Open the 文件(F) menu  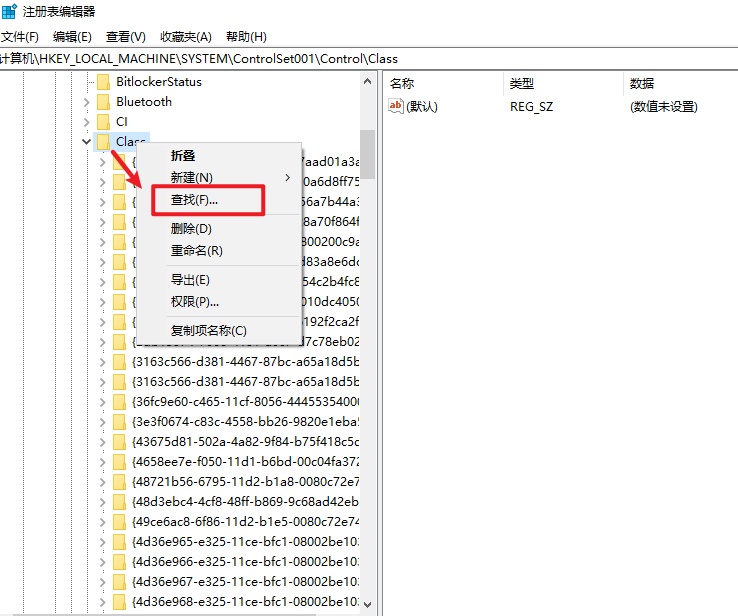(x=19, y=37)
